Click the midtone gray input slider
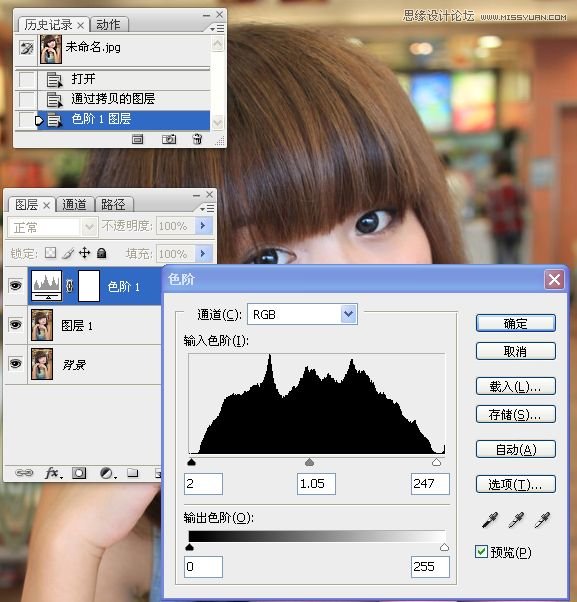Viewport: 577px width, 602px height. 309,461
